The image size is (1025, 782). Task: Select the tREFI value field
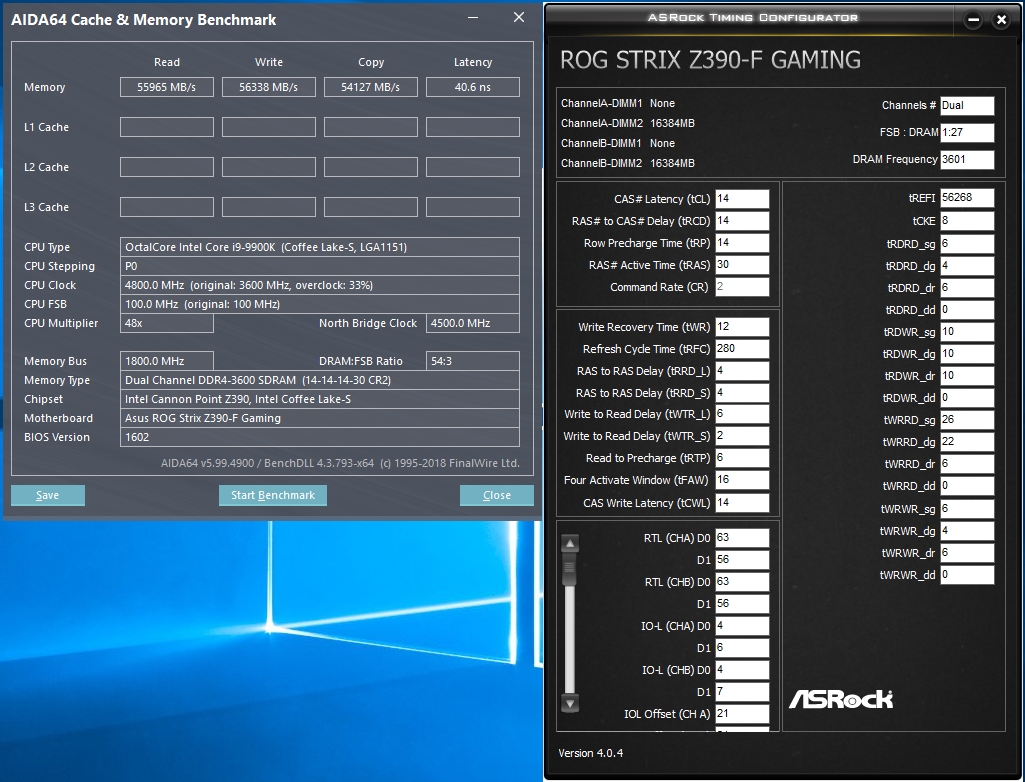[967, 197]
